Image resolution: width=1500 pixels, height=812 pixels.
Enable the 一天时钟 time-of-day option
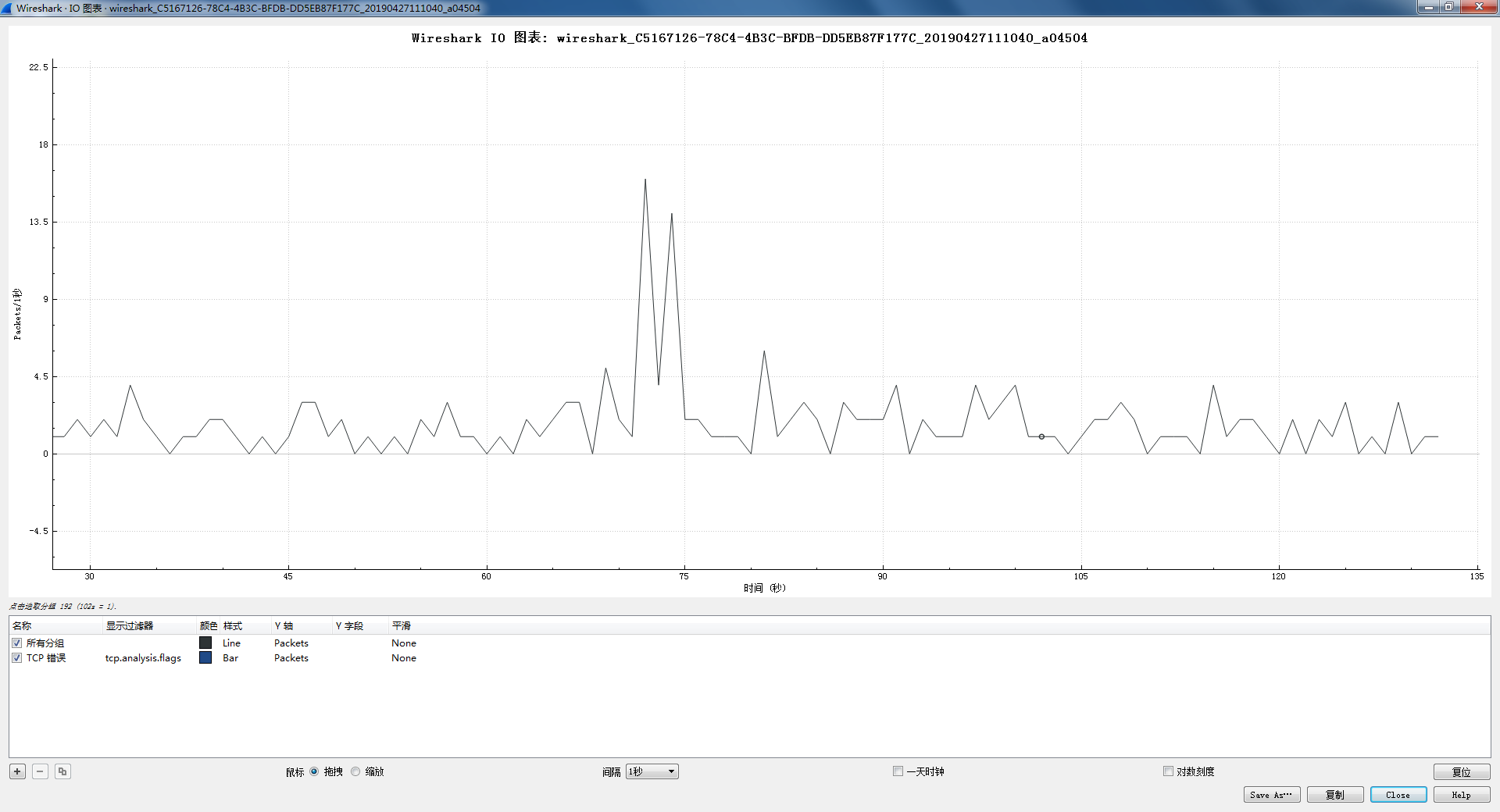pos(898,771)
